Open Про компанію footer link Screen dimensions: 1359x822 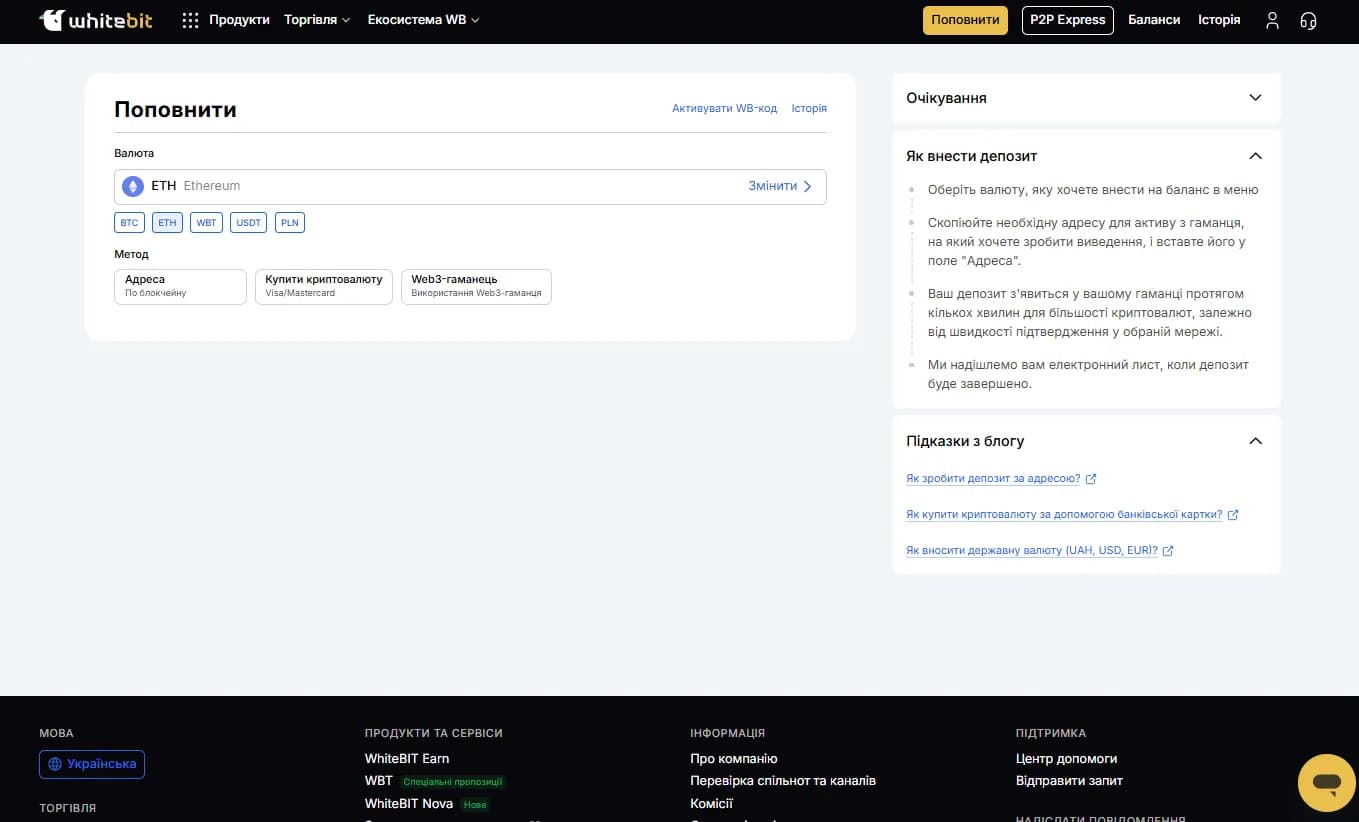734,759
